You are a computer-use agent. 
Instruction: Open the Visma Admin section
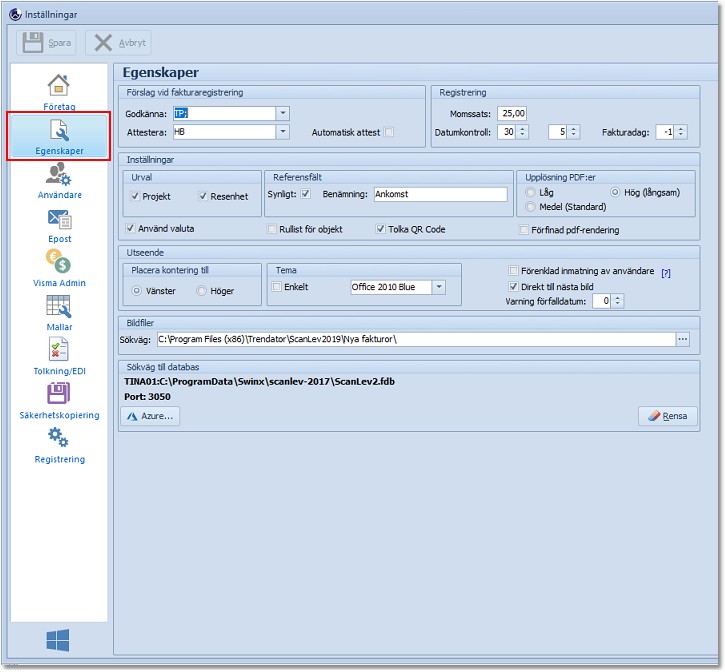click(x=59, y=267)
